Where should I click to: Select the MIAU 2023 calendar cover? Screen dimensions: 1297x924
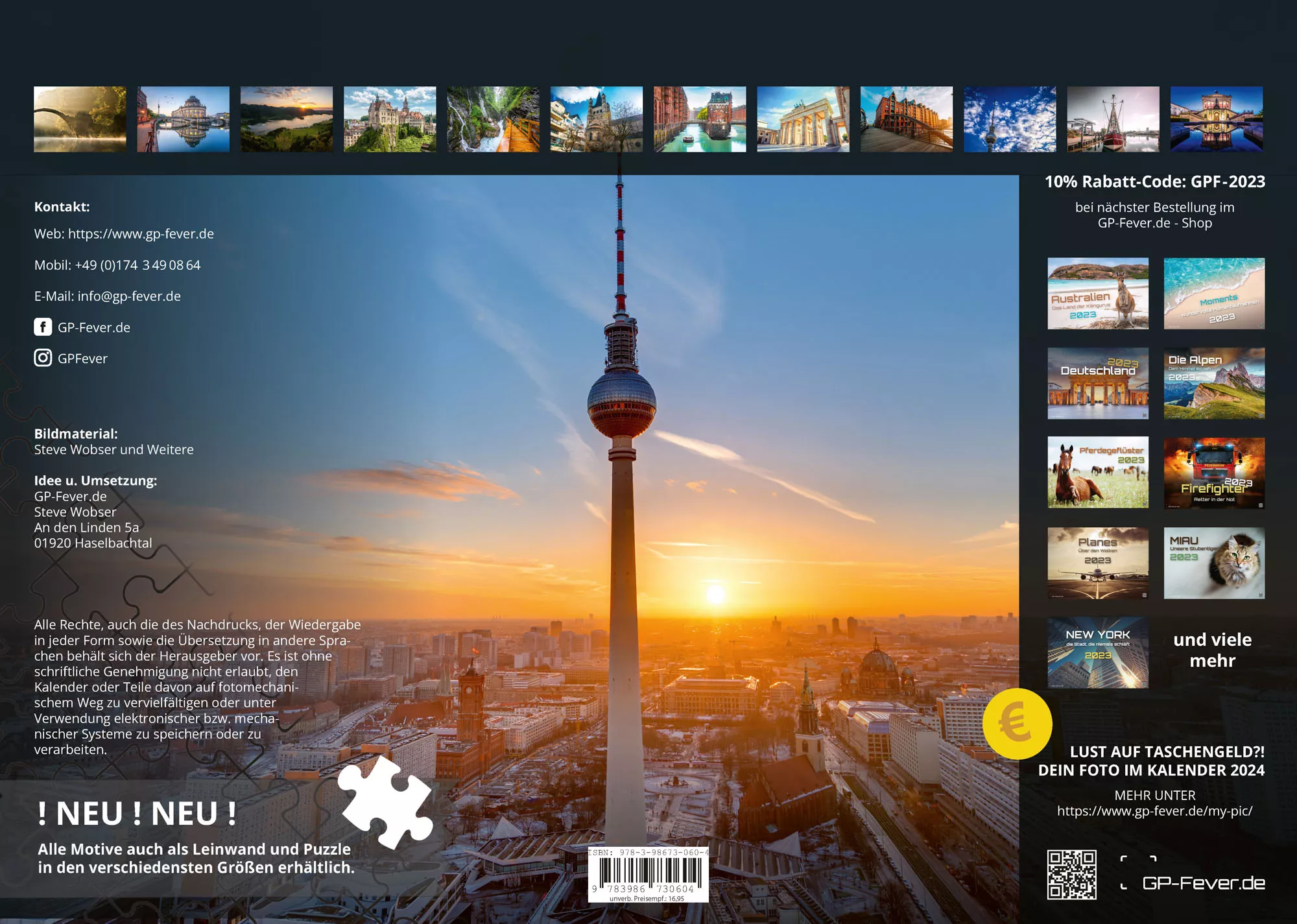click(1214, 563)
